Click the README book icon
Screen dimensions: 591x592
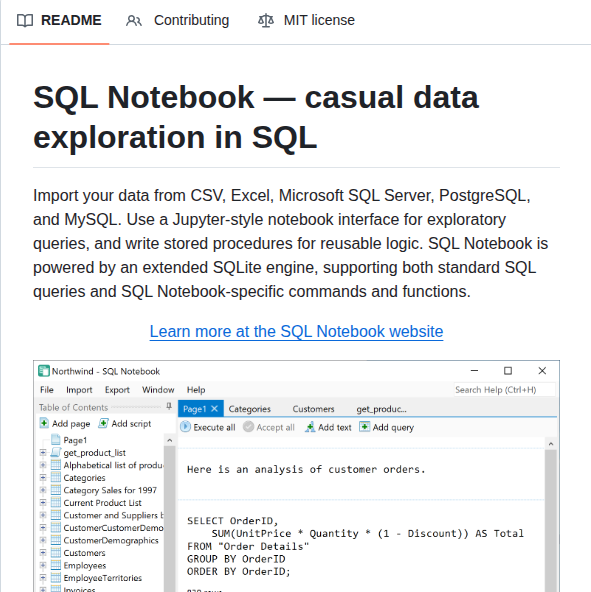click(x=25, y=20)
